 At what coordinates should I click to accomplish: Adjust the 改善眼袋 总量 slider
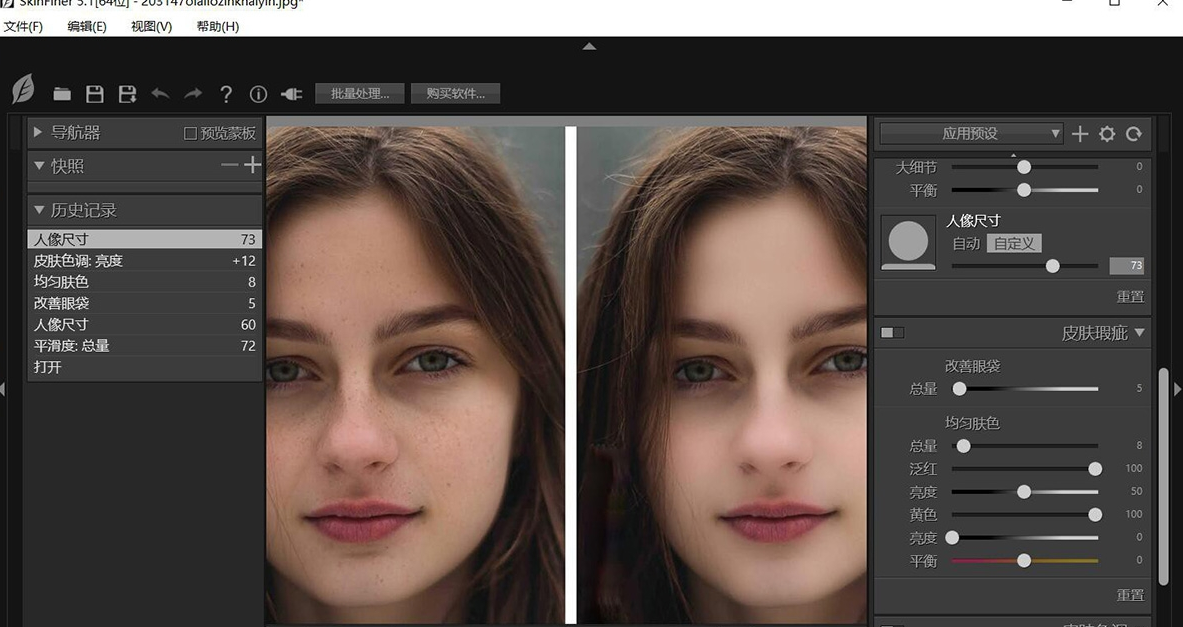tap(959, 389)
